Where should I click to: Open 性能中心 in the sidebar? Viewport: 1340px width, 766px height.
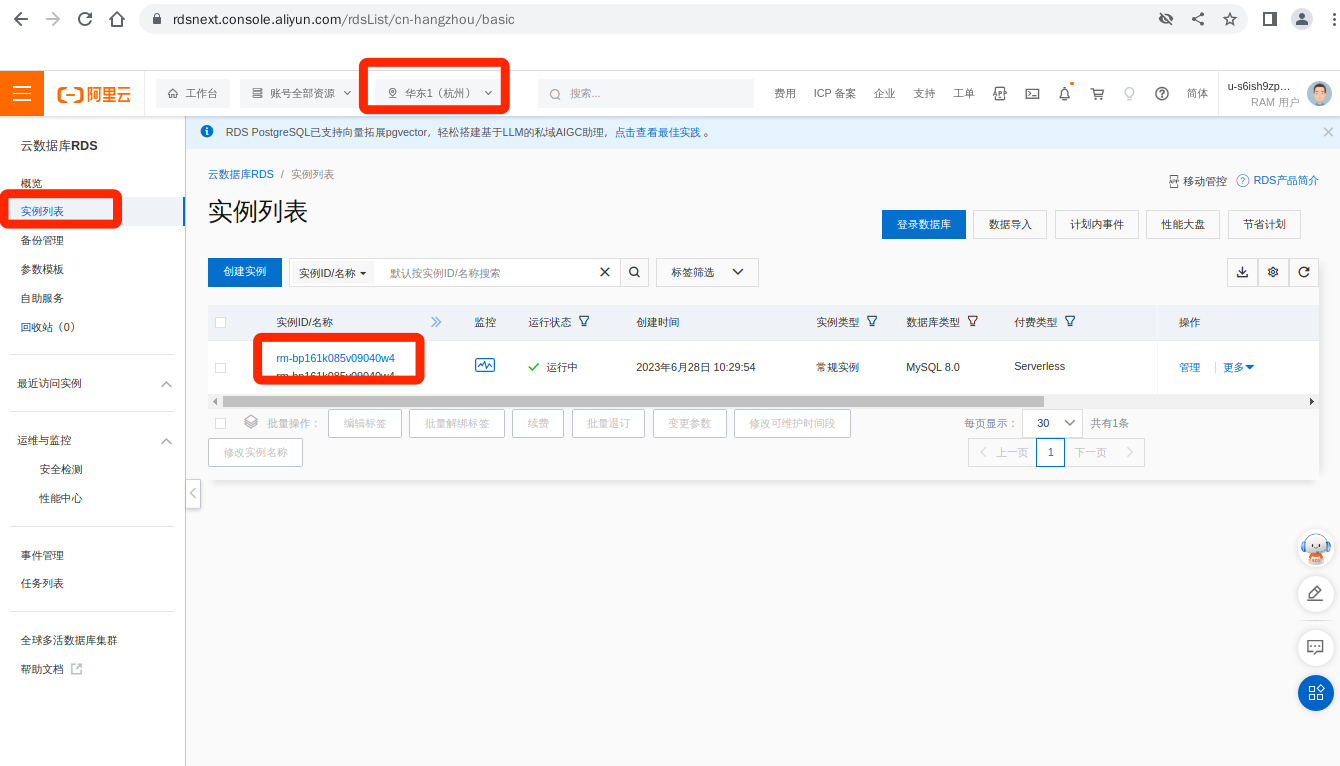click(x=61, y=498)
